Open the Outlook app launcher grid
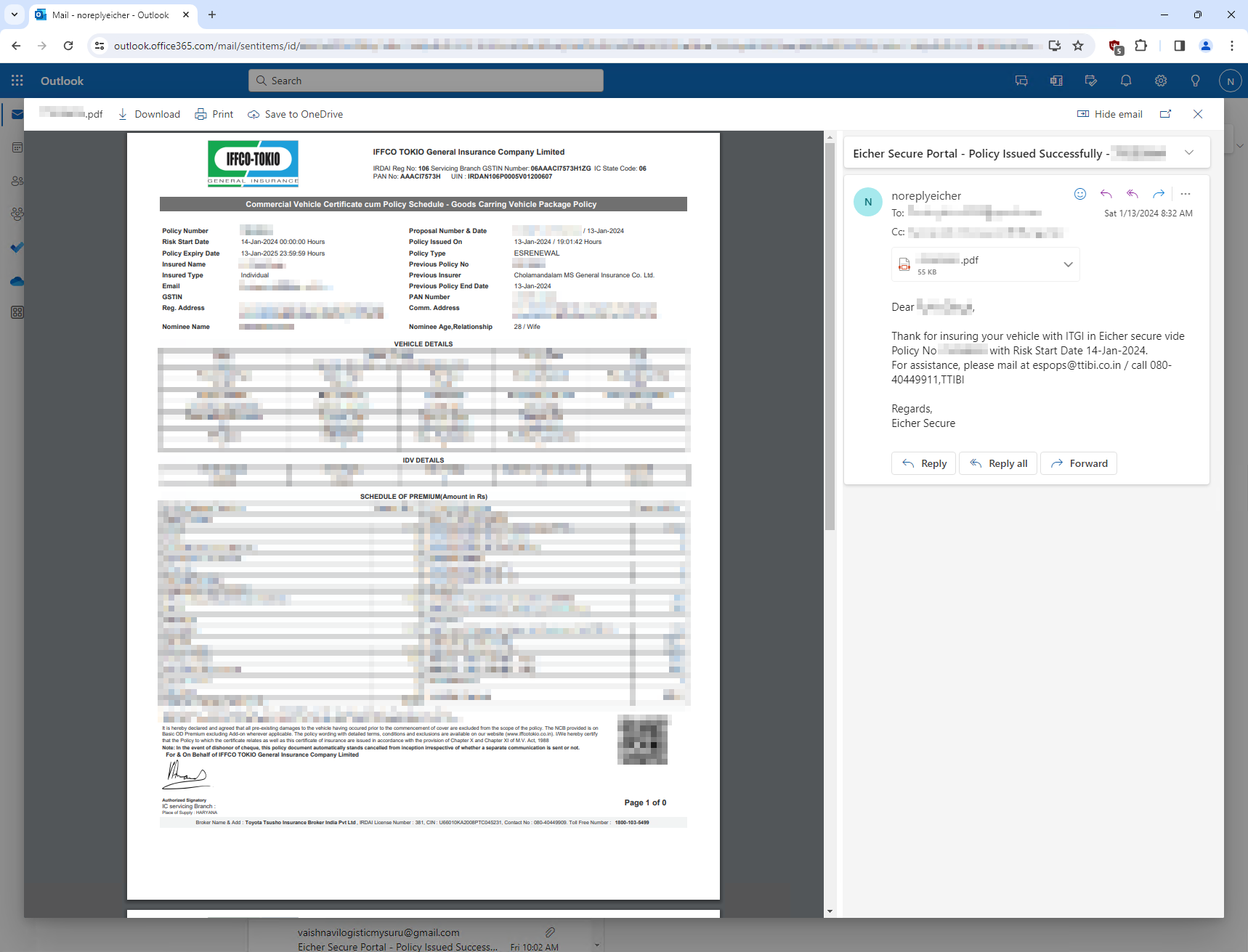 click(x=17, y=81)
